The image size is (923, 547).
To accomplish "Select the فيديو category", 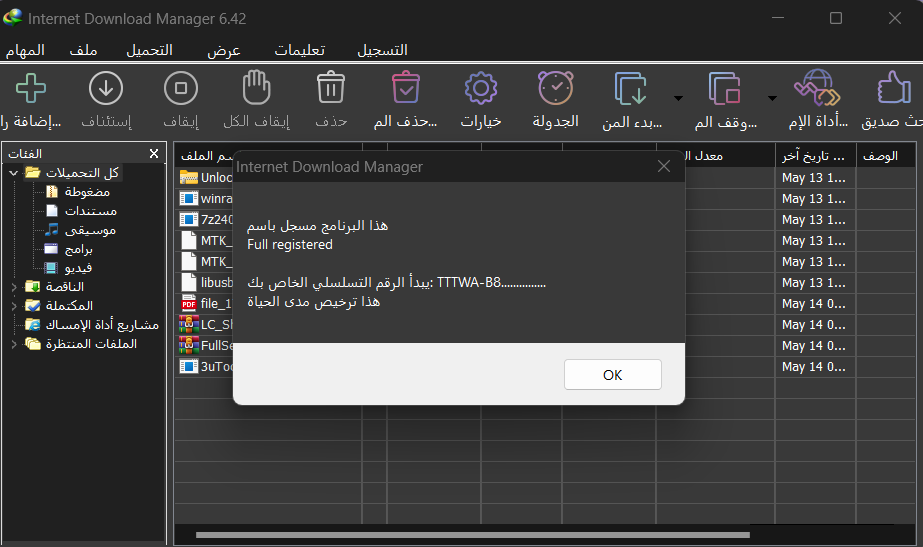I will (78, 268).
